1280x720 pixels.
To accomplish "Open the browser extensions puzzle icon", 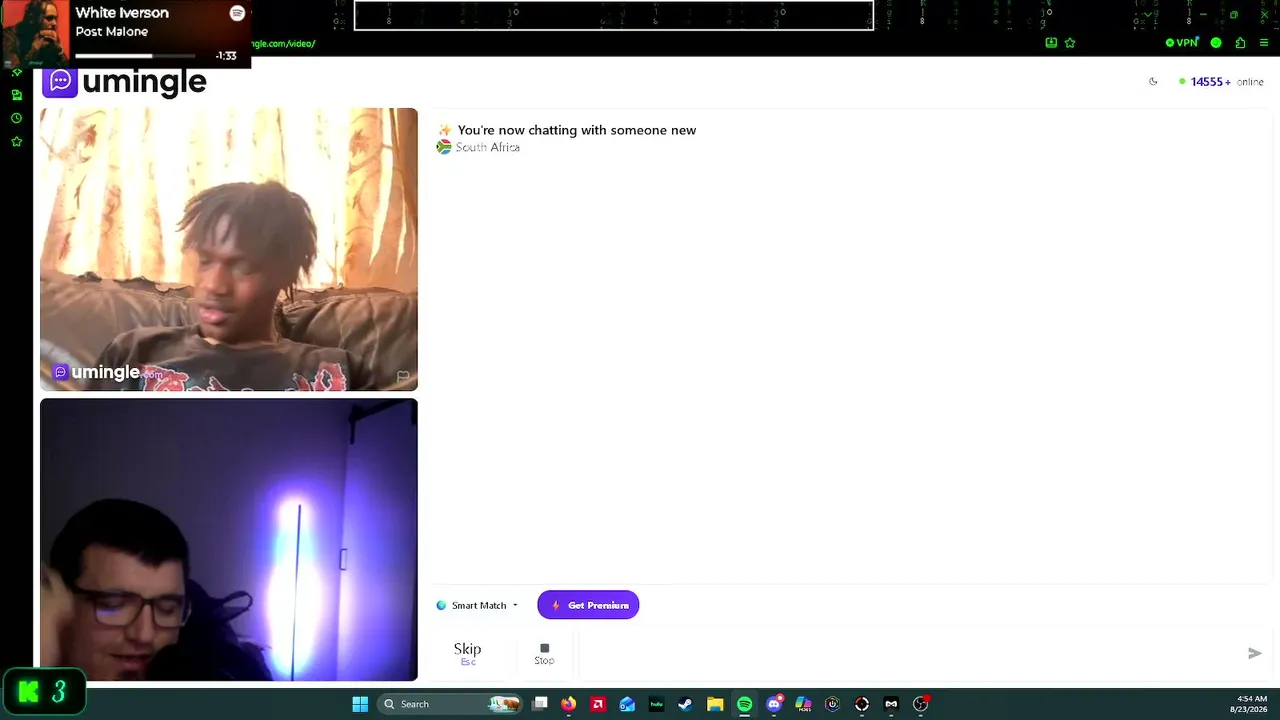I will (1240, 43).
